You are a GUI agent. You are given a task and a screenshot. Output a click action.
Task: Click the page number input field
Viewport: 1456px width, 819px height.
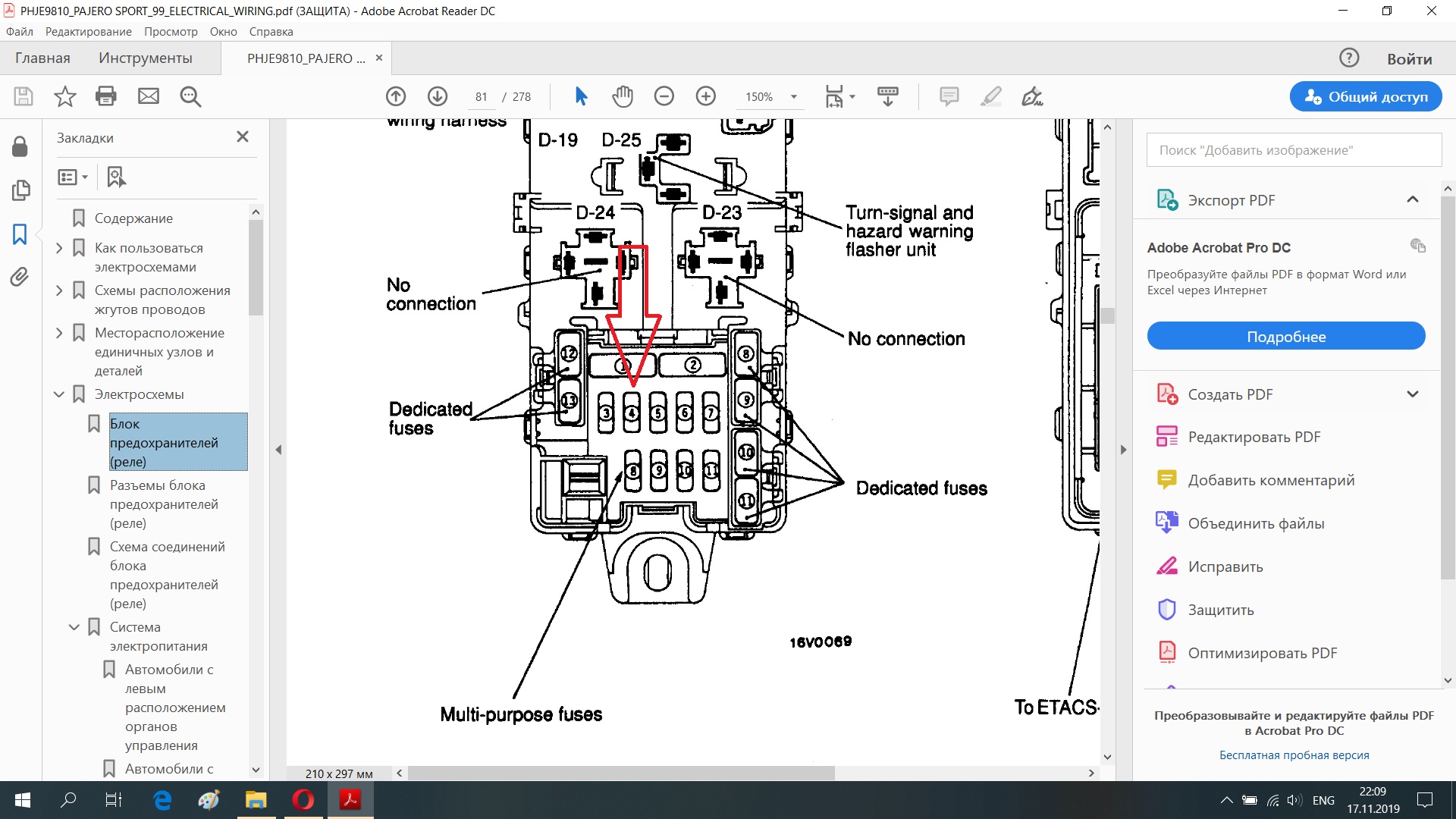481,97
